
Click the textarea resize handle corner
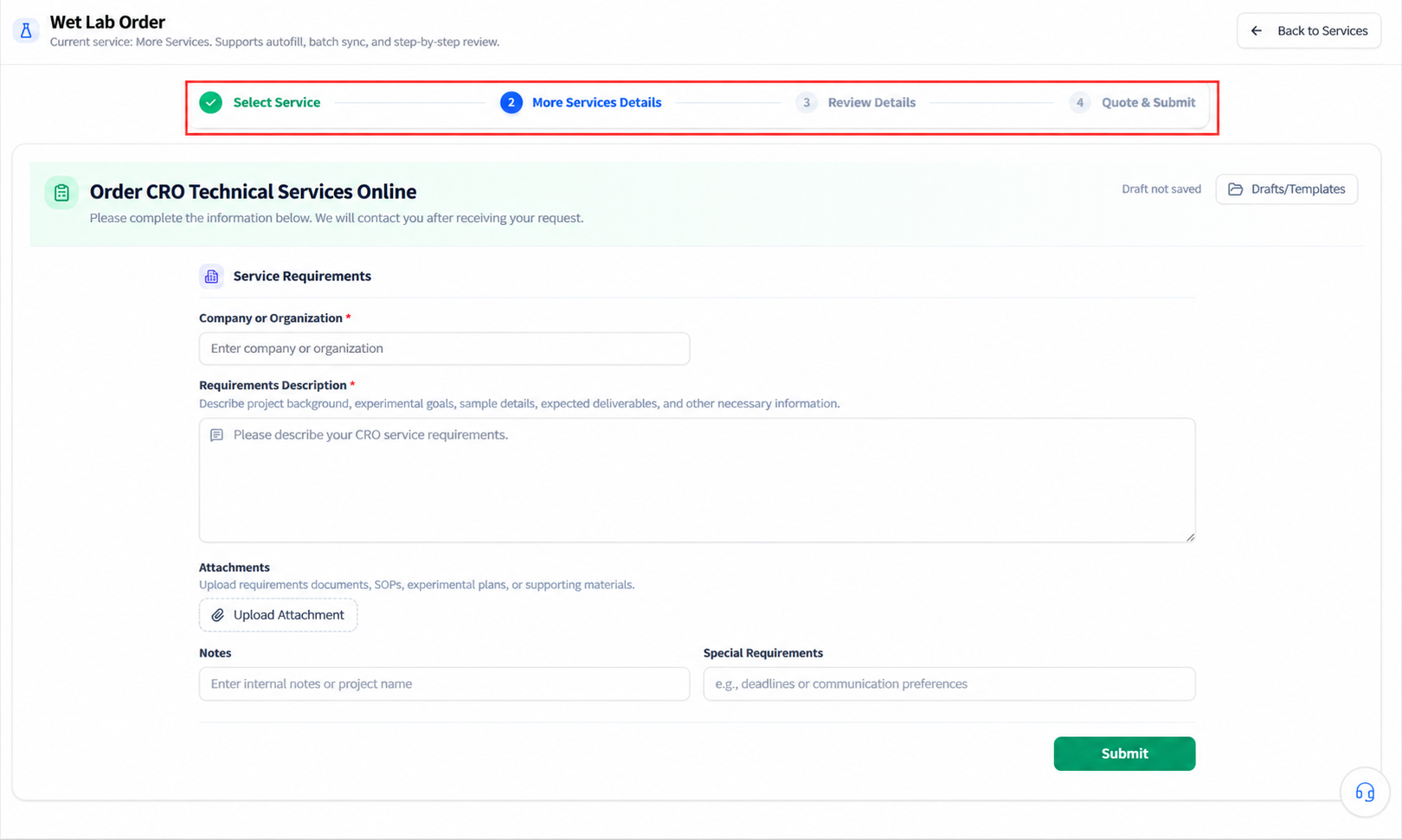(x=1190, y=537)
